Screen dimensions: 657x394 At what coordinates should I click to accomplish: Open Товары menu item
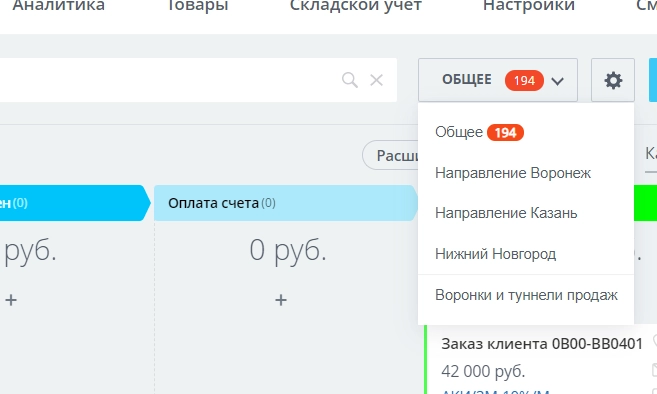[197, 6]
